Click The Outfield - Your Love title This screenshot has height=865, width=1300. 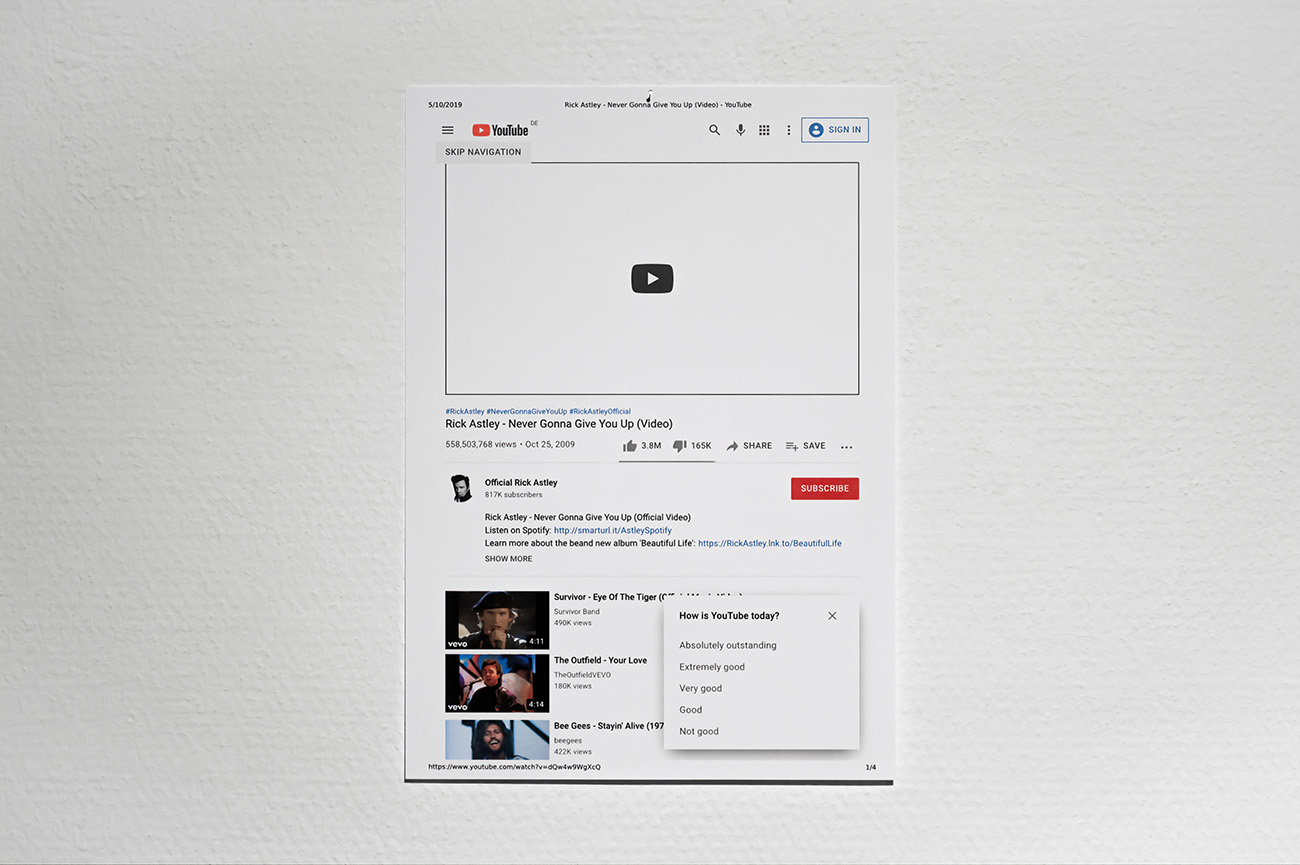pos(601,661)
